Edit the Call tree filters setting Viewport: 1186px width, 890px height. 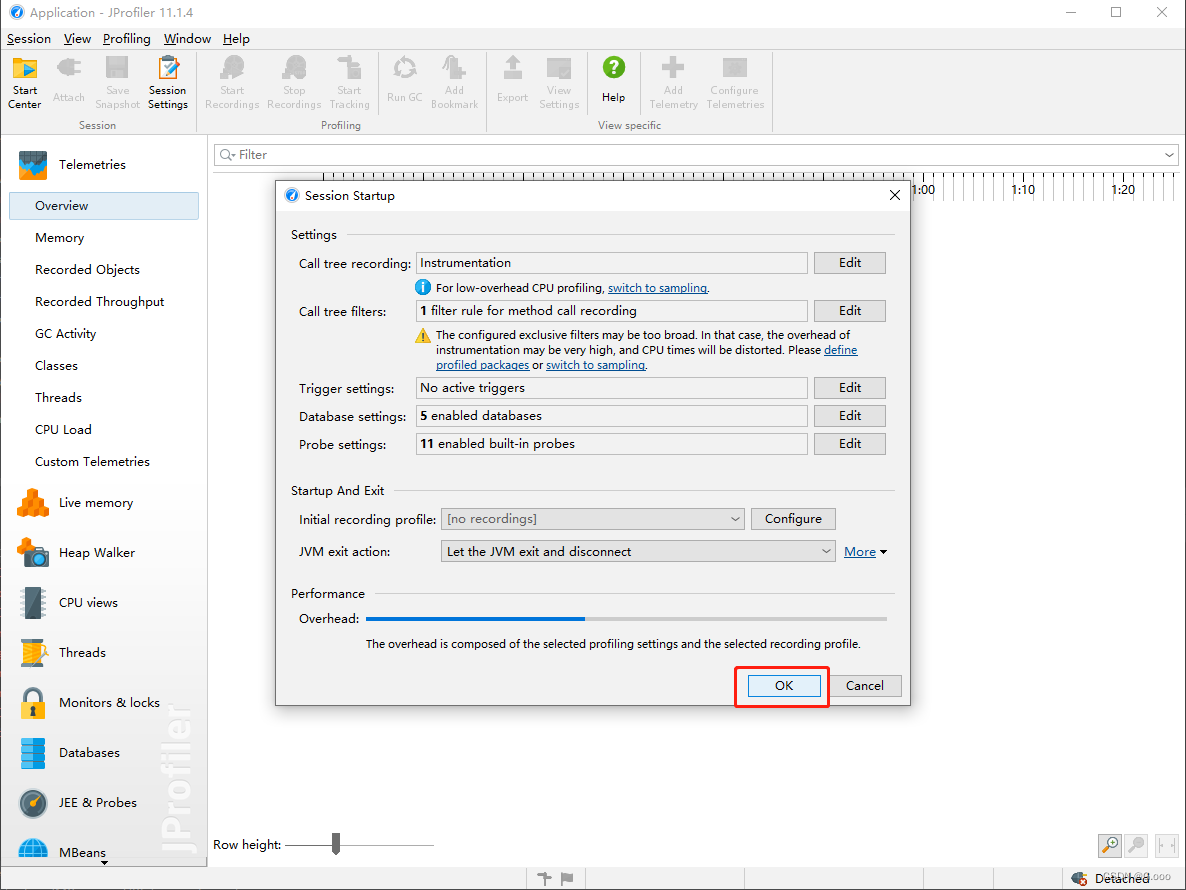tap(849, 311)
